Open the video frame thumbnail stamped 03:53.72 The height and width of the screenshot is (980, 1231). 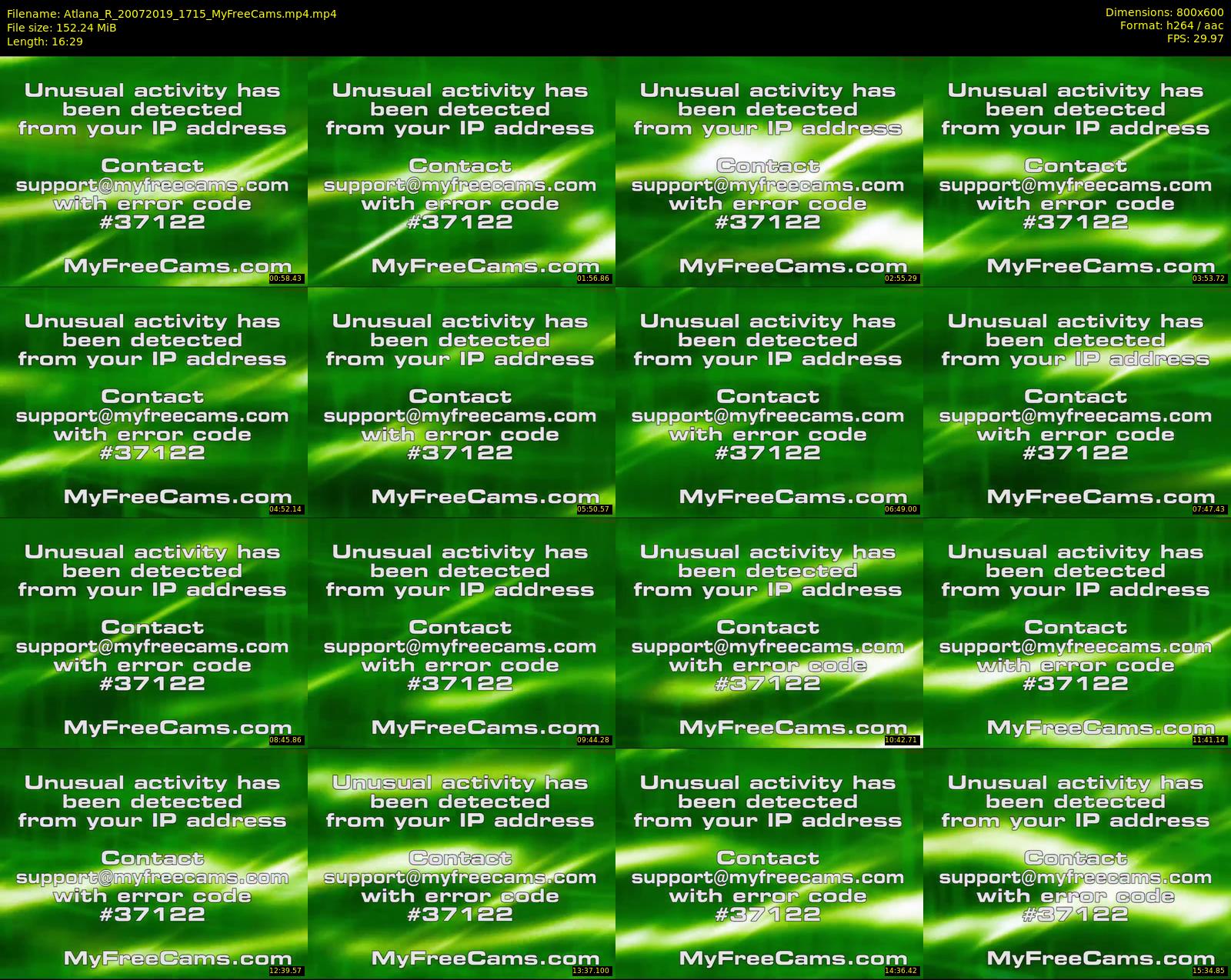pyautogui.click(x=1077, y=171)
